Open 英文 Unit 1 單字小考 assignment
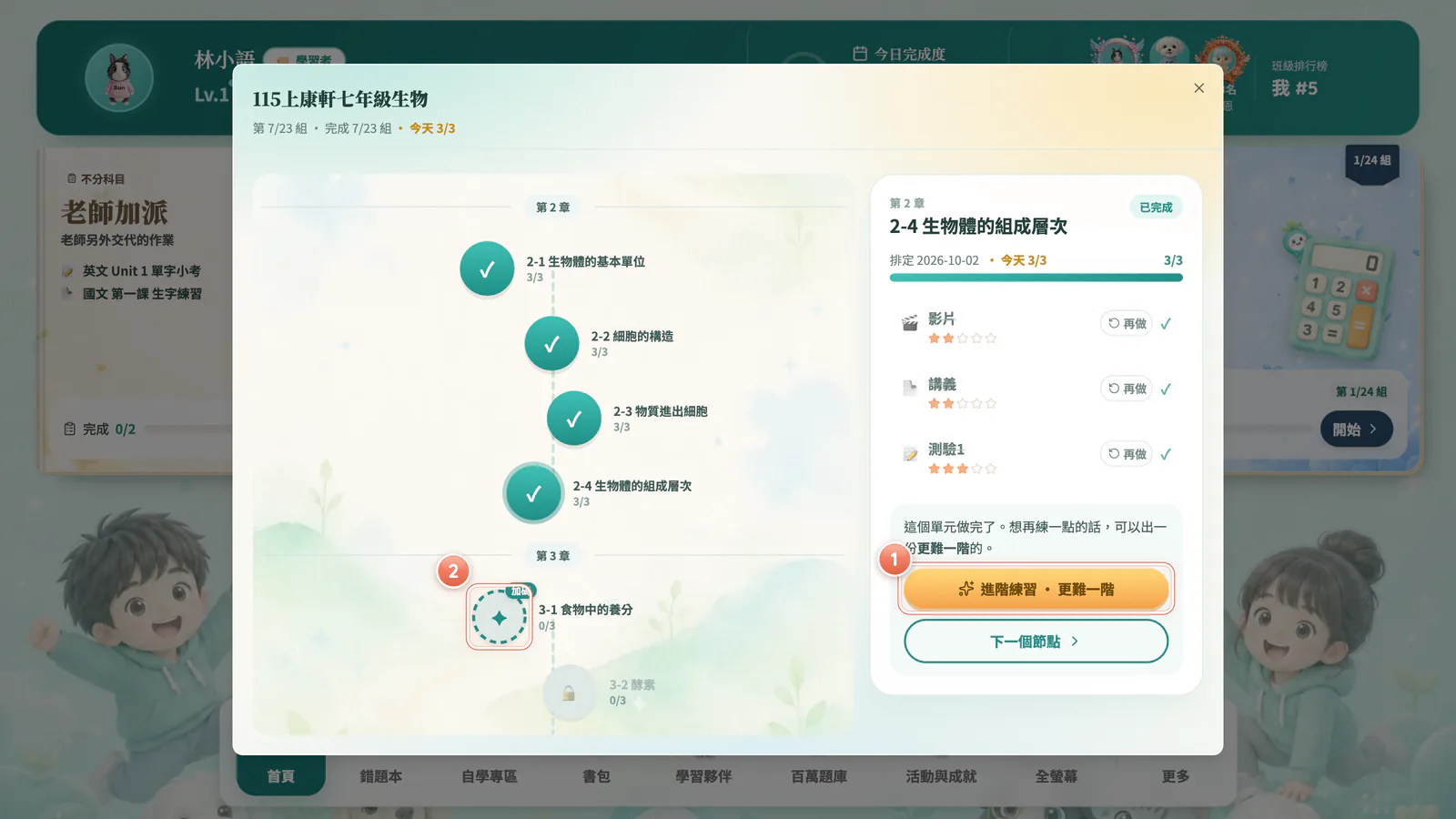This screenshot has width=1456, height=819. (x=141, y=270)
